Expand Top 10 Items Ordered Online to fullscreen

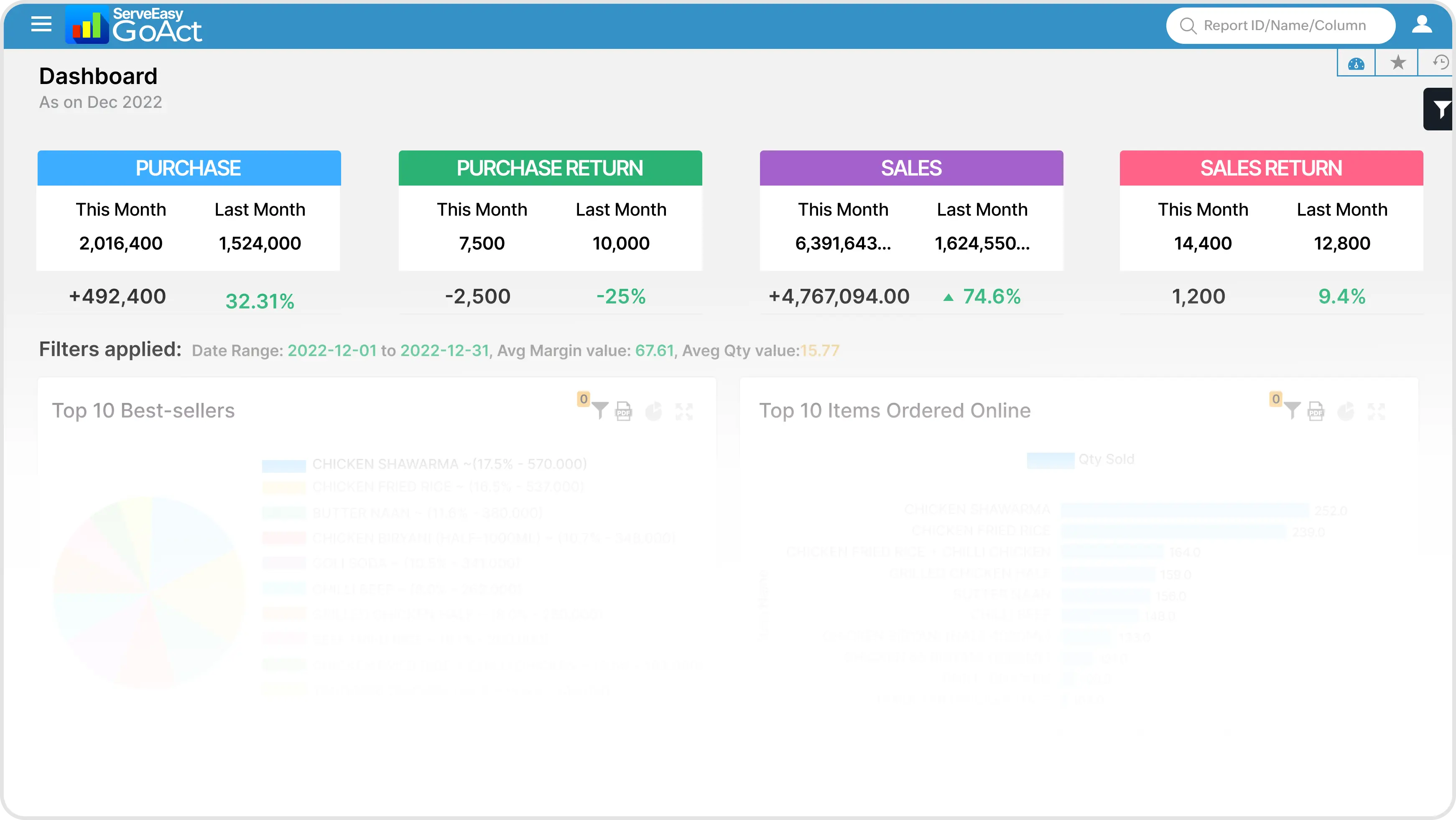[1377, 411]
